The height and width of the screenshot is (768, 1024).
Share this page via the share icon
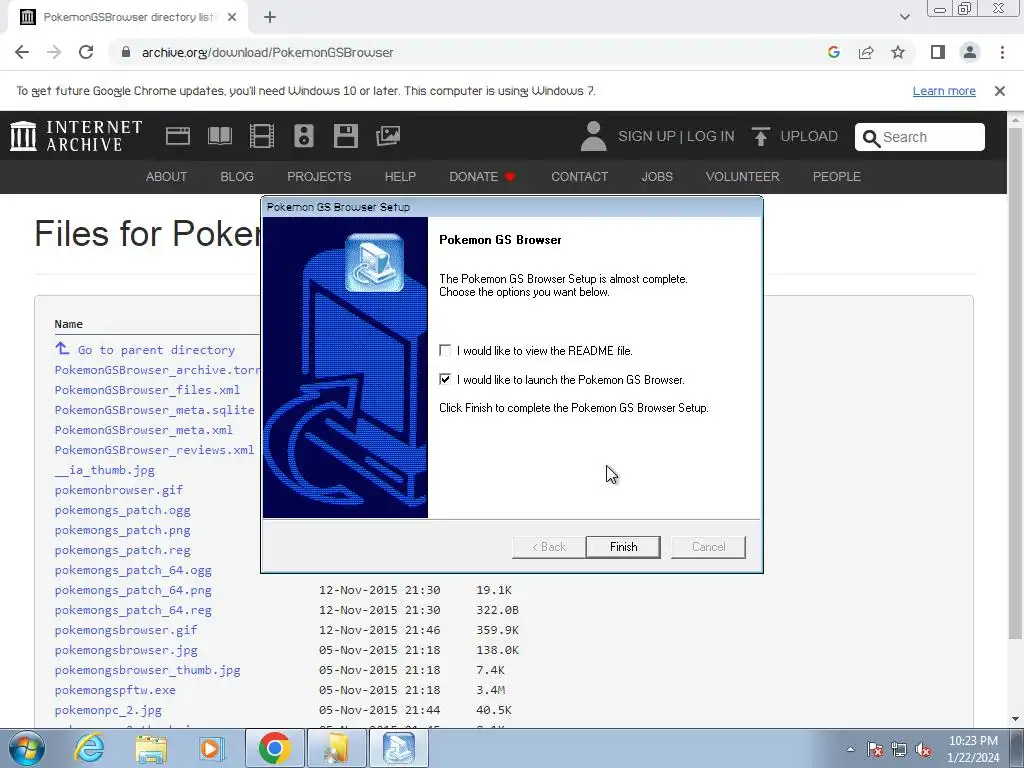click(866, 52)
